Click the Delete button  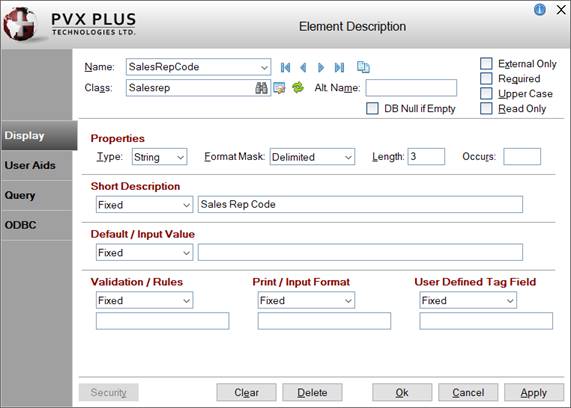(312, 392)
